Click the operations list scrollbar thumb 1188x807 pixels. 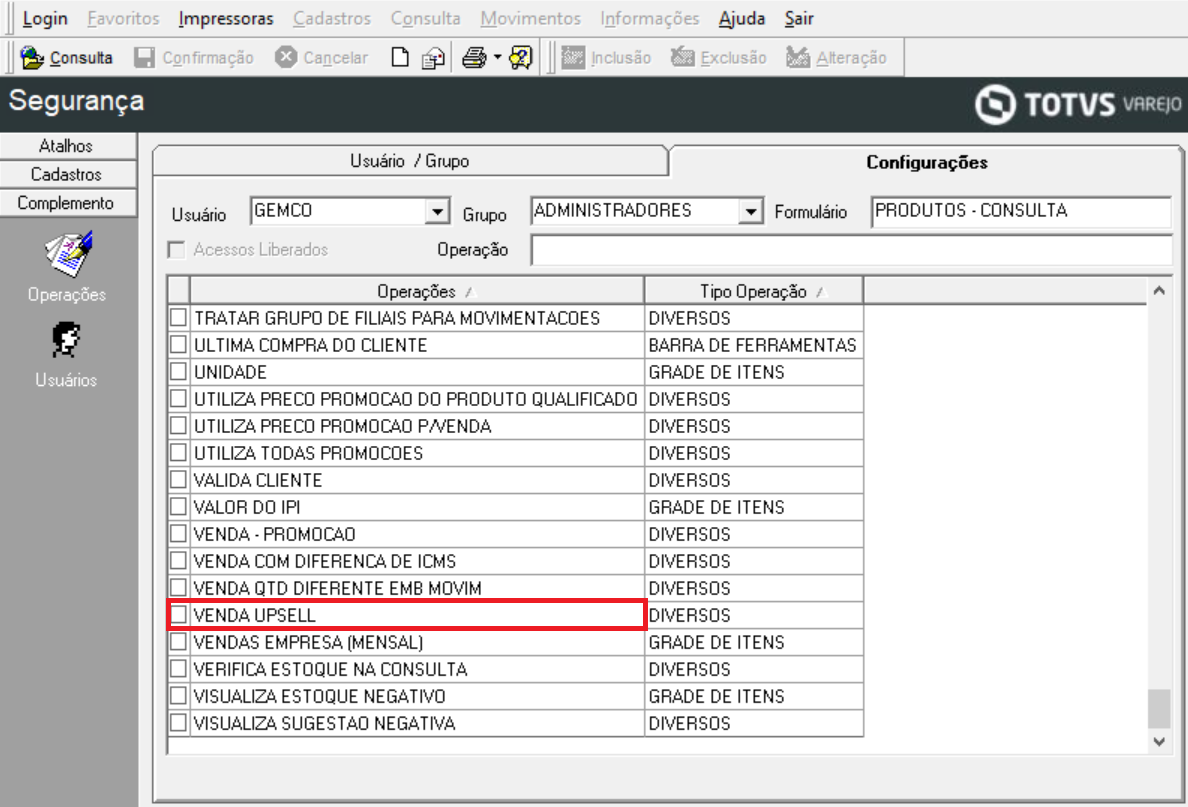click(x=1158, y=708)
